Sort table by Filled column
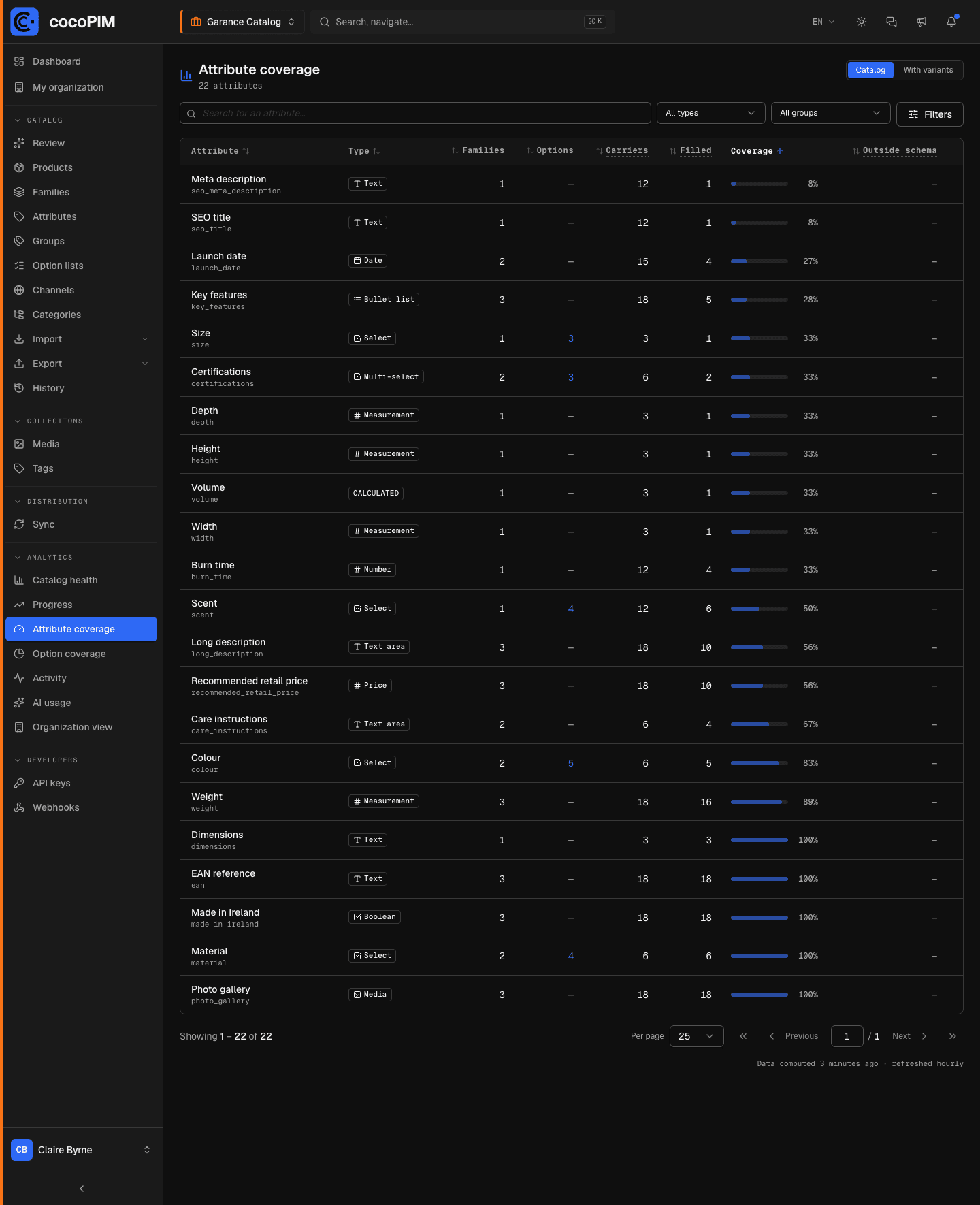The image size is (980, 1205). (690, 150)
